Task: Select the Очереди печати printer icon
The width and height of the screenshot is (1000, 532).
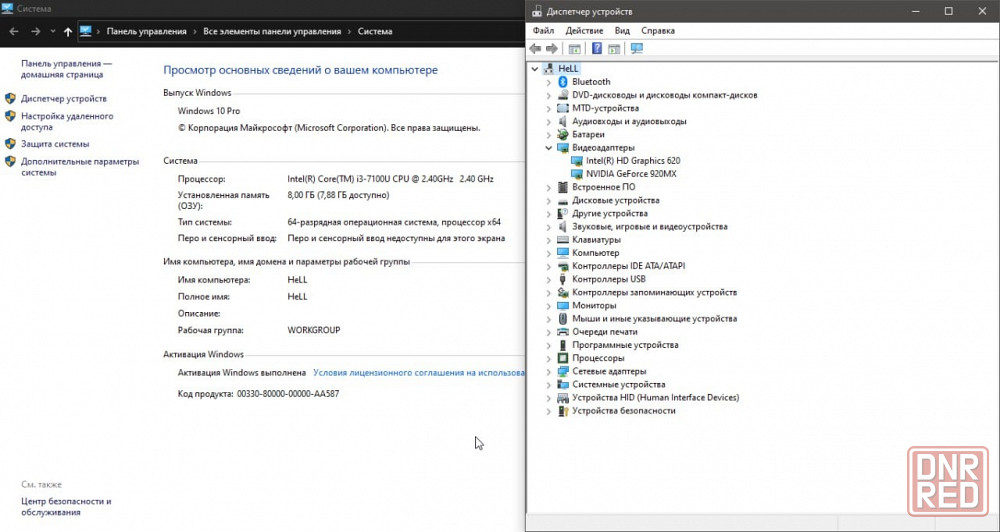Action: (x=562, y=332)
